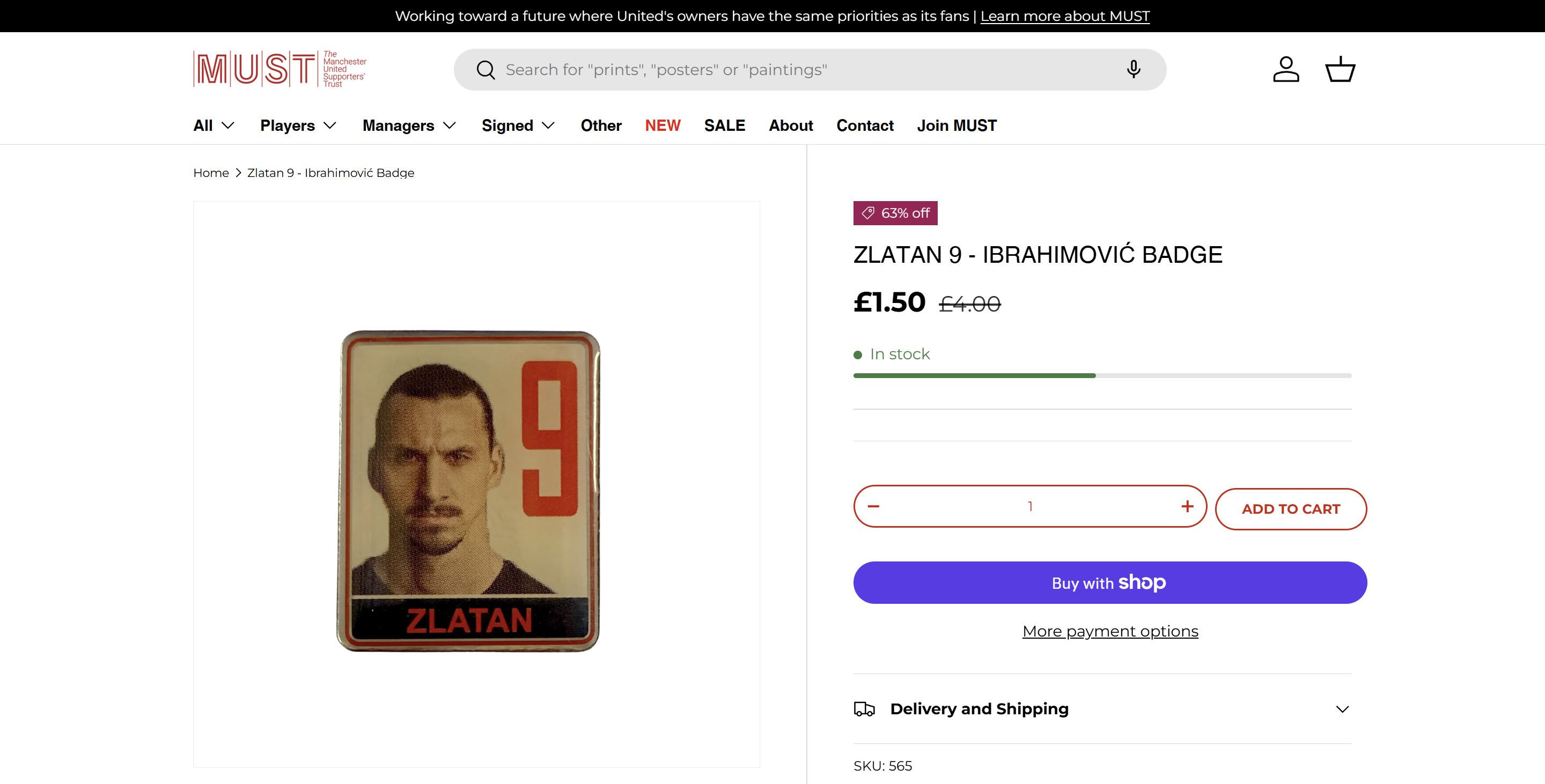The width and height of the screenshot is (1545, 784).
Task: Click the Add to Cart button
Action: [1291, 509]
